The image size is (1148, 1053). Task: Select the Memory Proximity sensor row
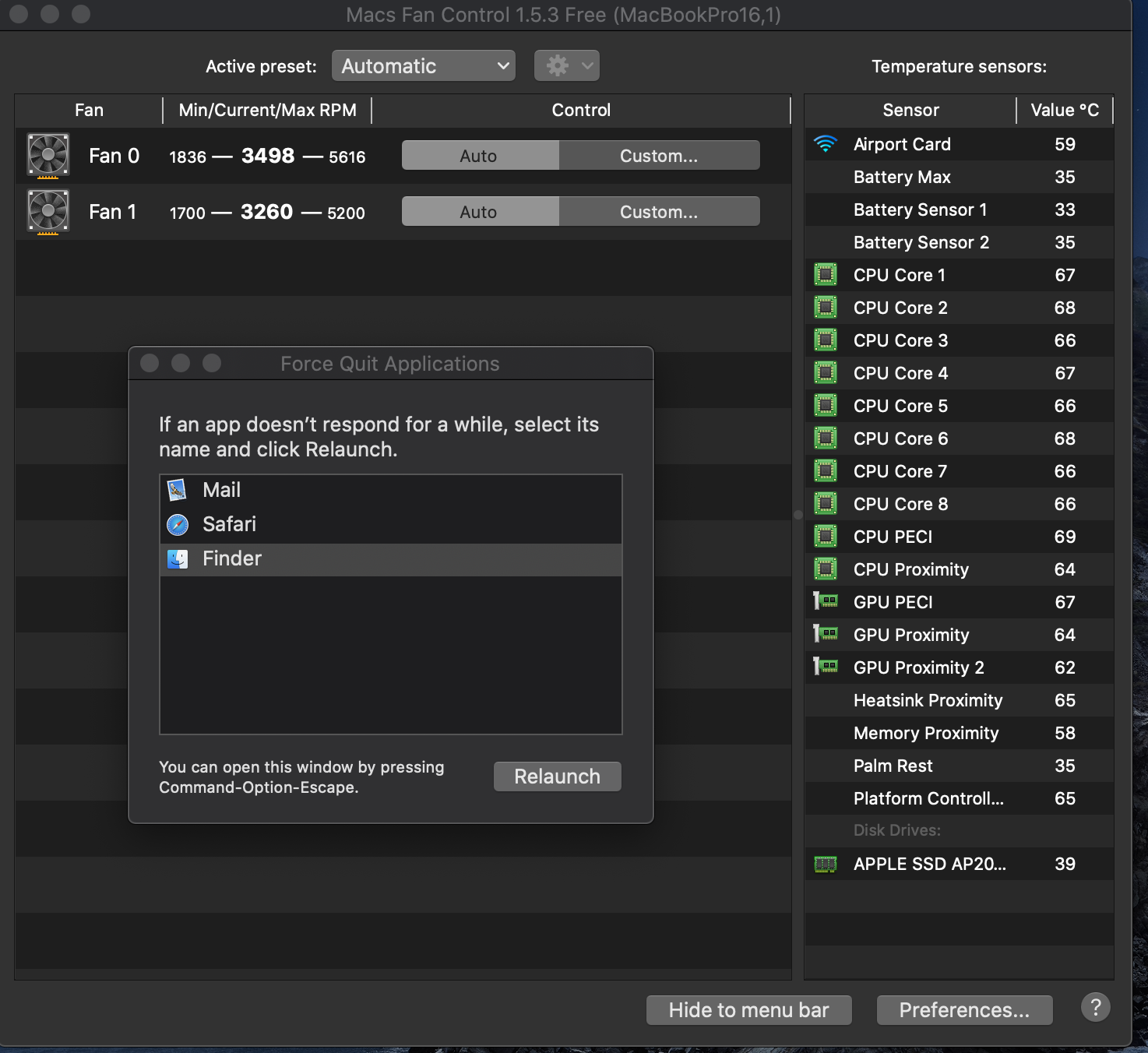point(959,733)
